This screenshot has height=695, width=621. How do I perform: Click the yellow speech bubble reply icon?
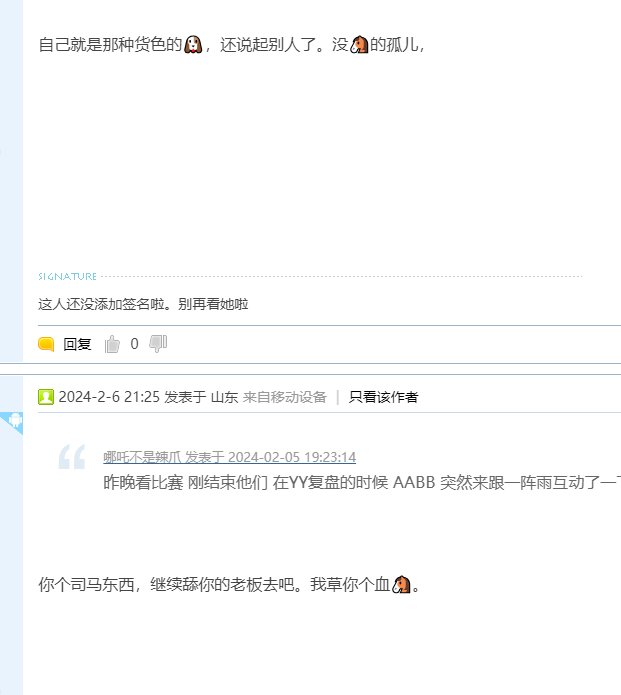(46, 344)
